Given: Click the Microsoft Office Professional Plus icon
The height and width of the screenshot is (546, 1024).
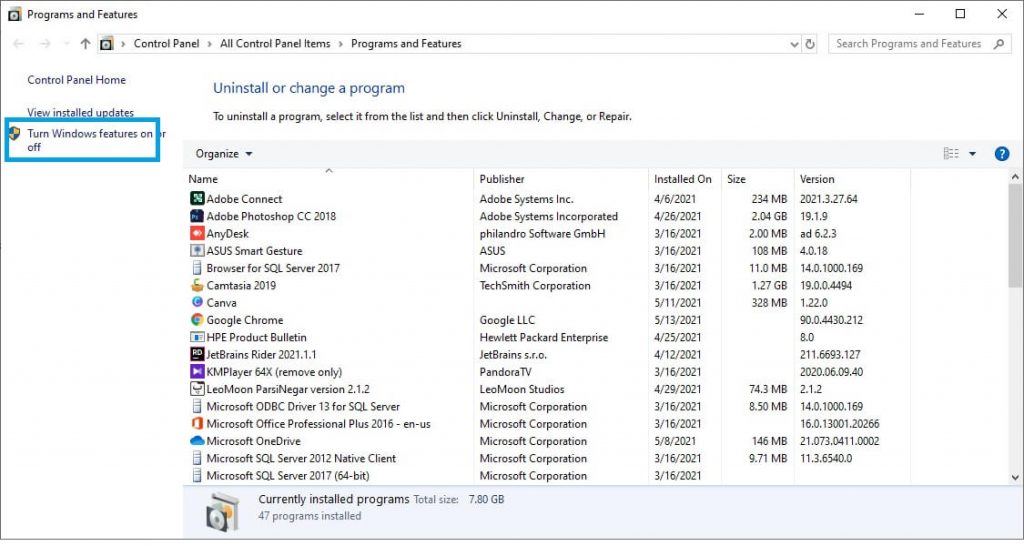Looking at the screenshot, I should [197, 424].
